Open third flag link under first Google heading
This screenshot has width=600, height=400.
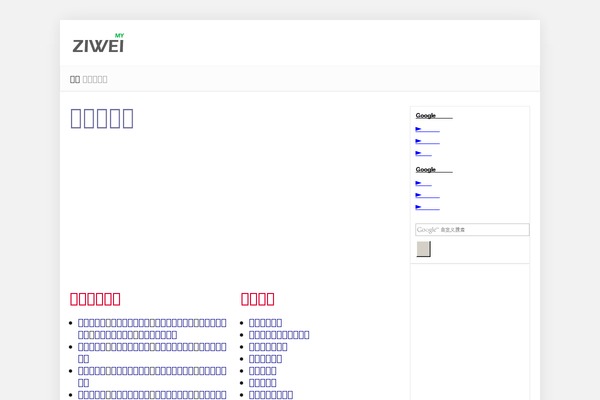pos(424,153)
